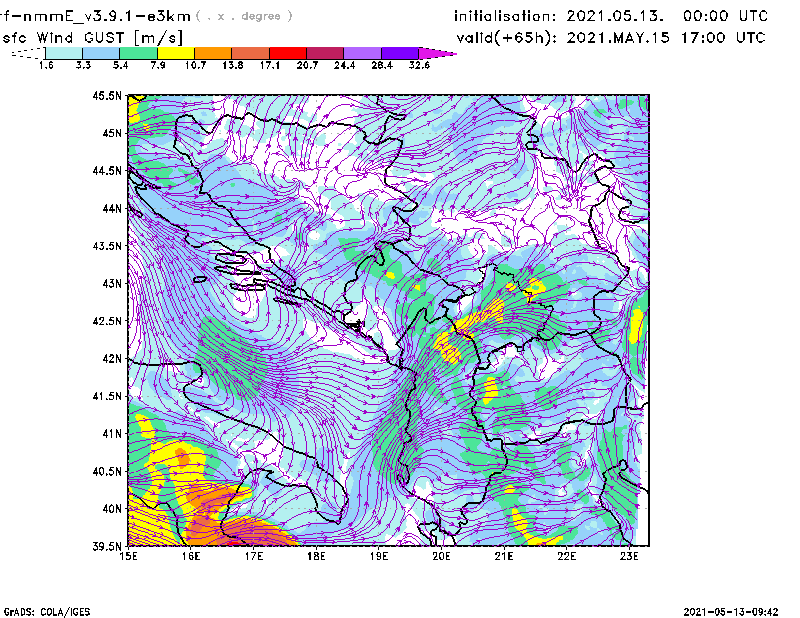
Task: Click the longitude label '19E'
Action: 379,556
